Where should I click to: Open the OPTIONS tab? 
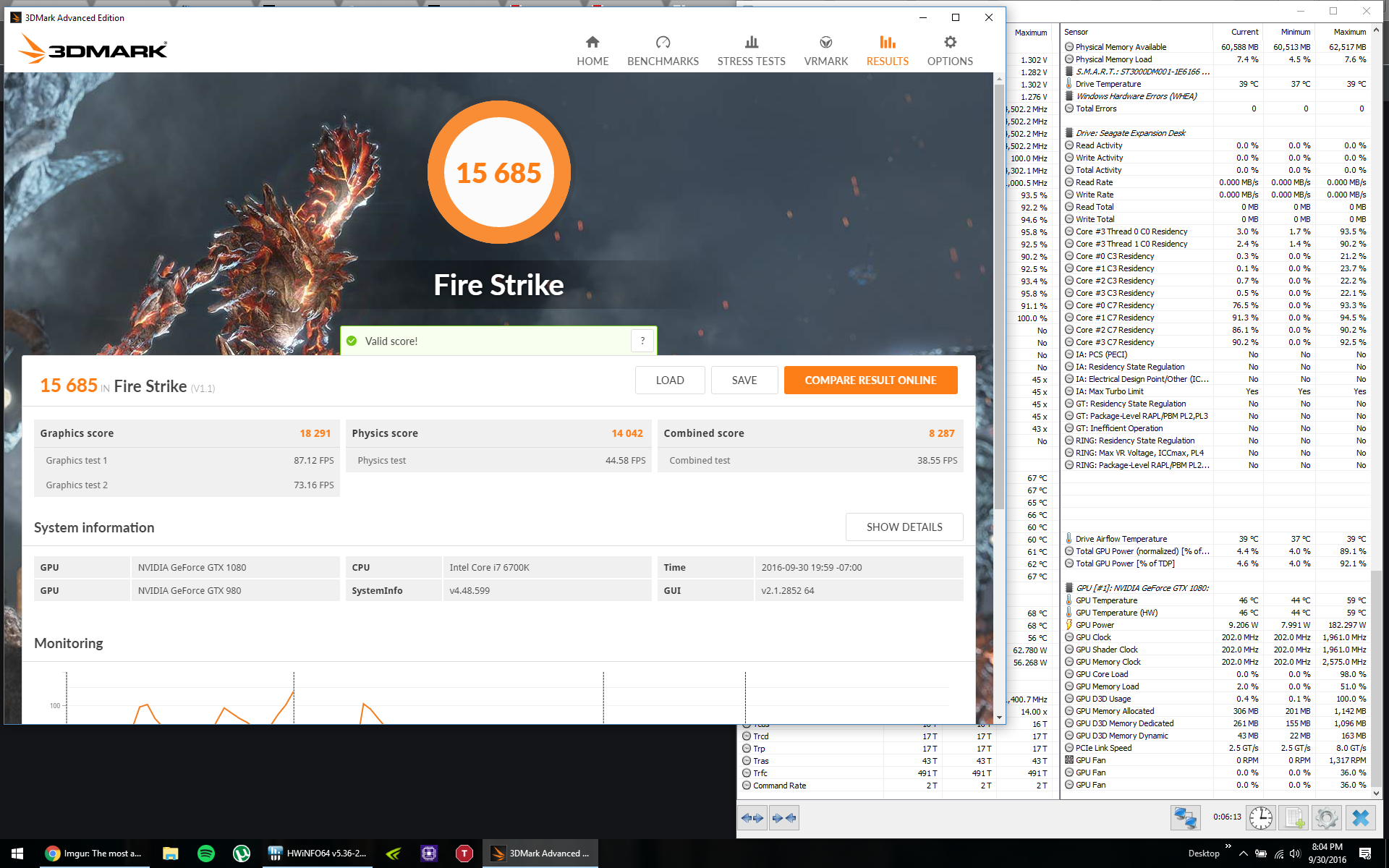pos(950,51)
